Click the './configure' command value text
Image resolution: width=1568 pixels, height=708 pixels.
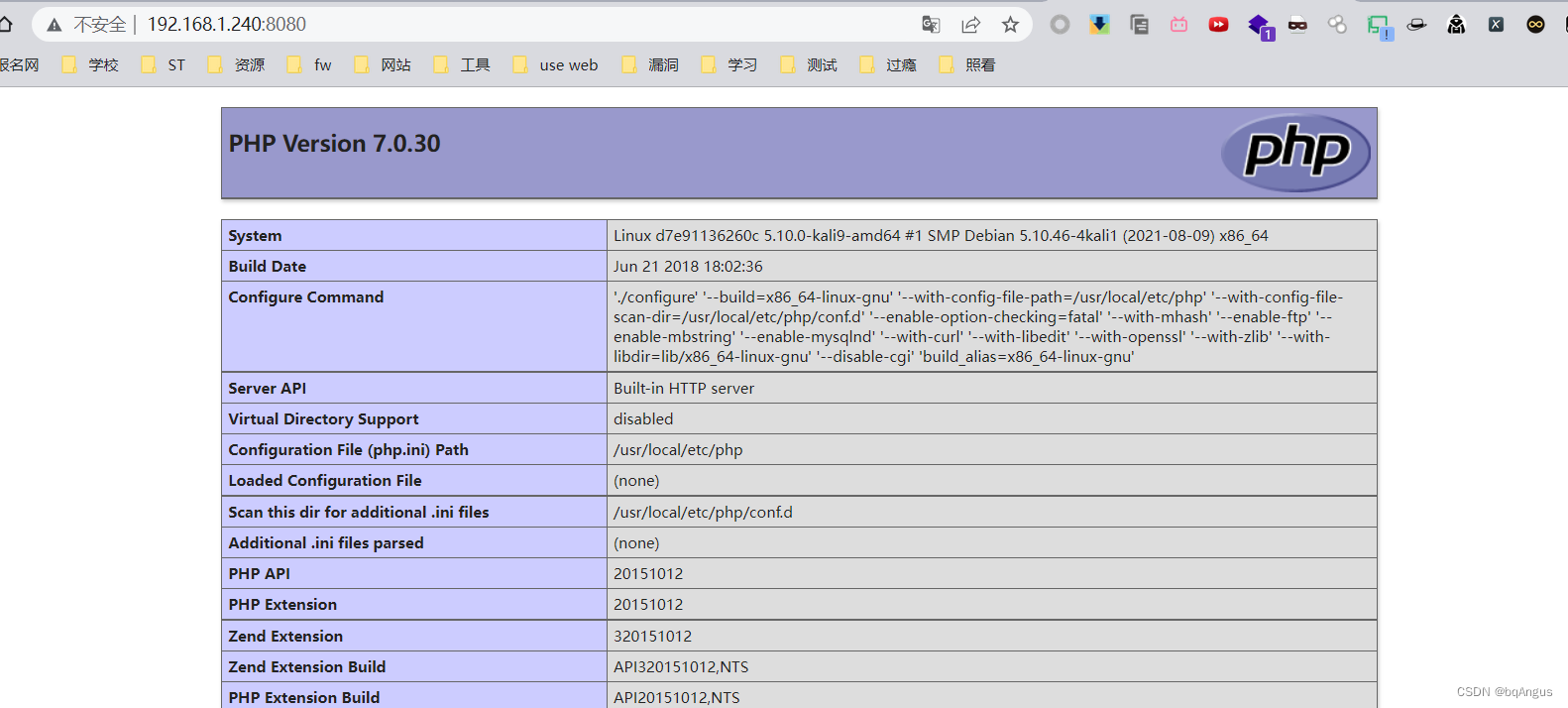[x=978, y=327]
